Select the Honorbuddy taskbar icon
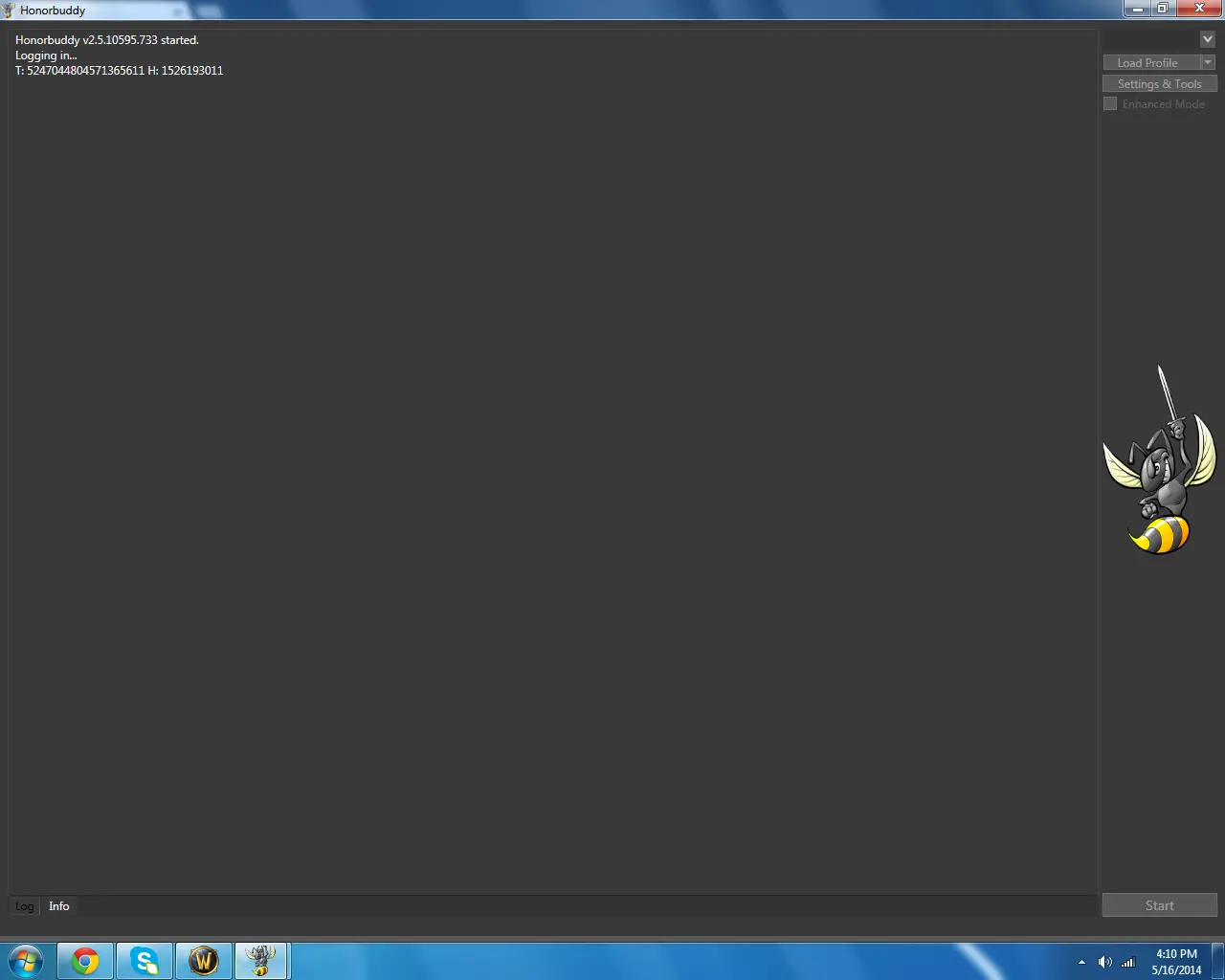This screenshot has width=1225, height=980. [x=261, y=961]
